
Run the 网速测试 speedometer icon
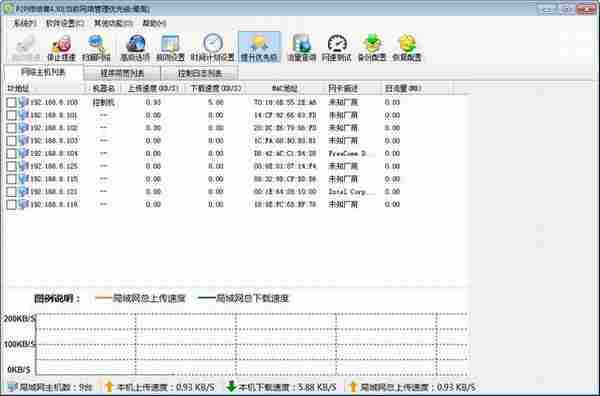tap(337, 48)
